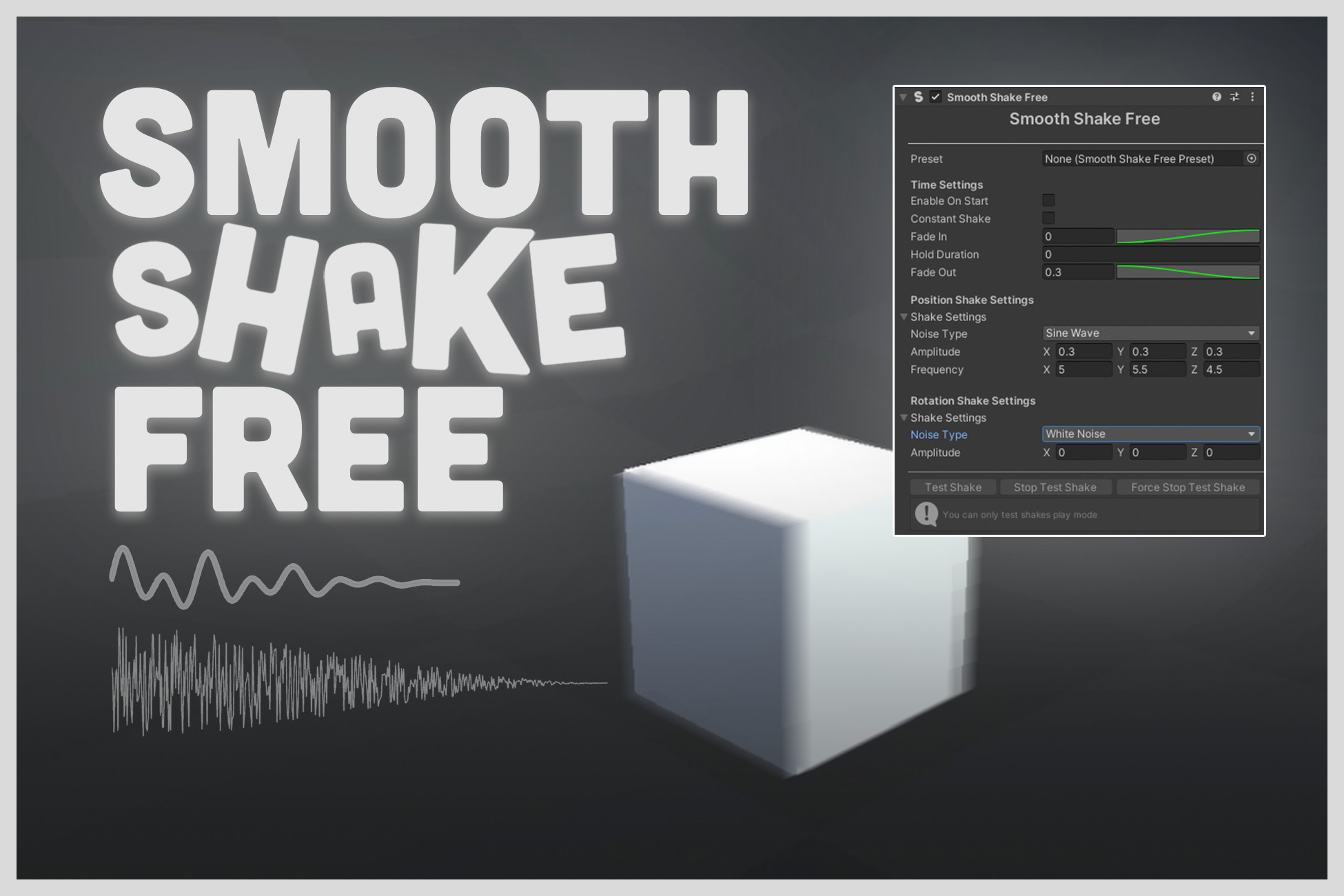
Task: Open the Sine Wave Noise Type dropdown
Action: coord(1150,333)
